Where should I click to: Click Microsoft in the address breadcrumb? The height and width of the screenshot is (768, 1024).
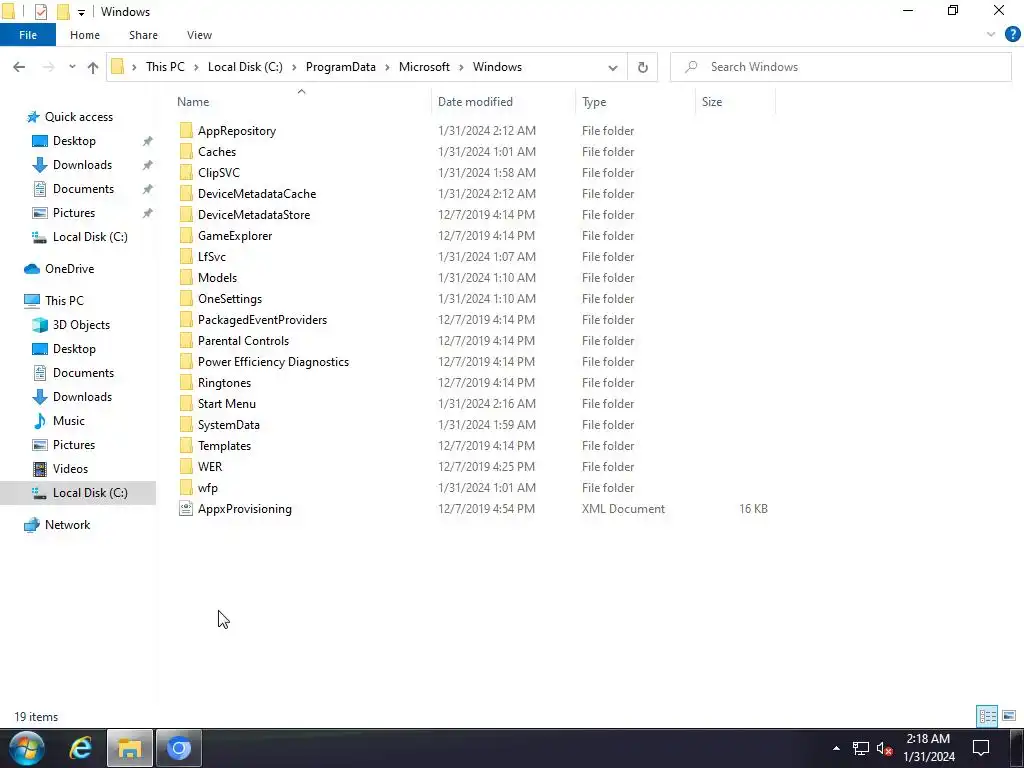(424, 67)
